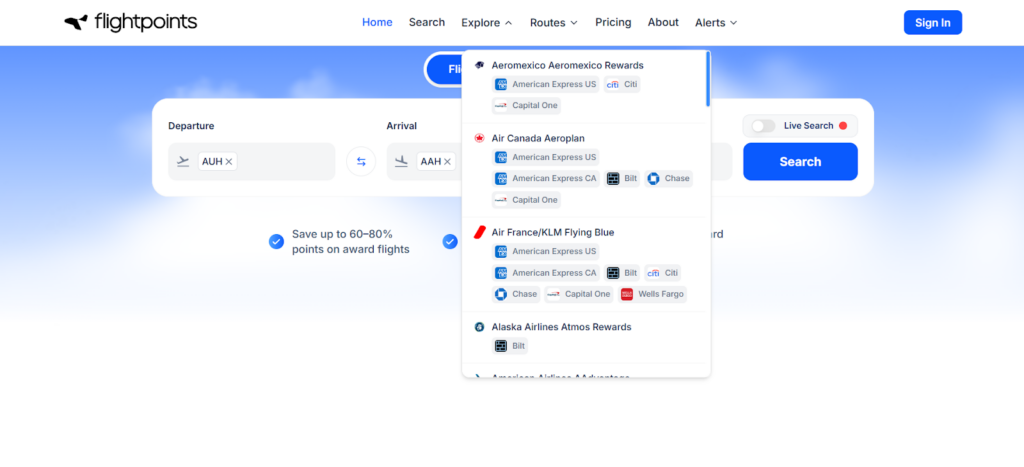
Task: Click the Air France red logo icon
Action: coord(479,233)
